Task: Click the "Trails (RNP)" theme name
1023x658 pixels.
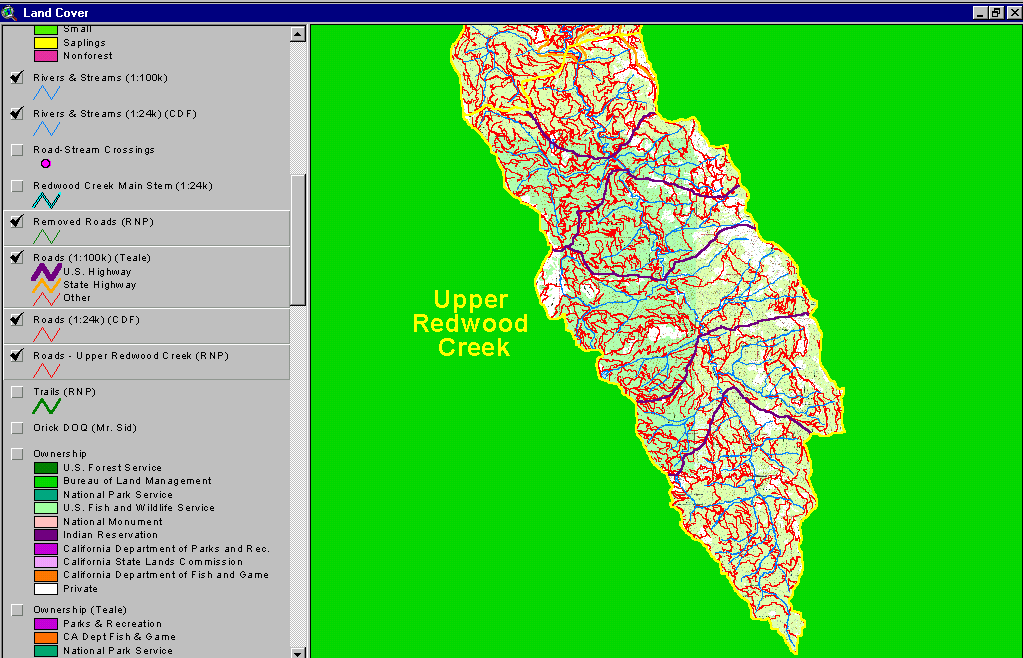Action: [x=65, y=392]
